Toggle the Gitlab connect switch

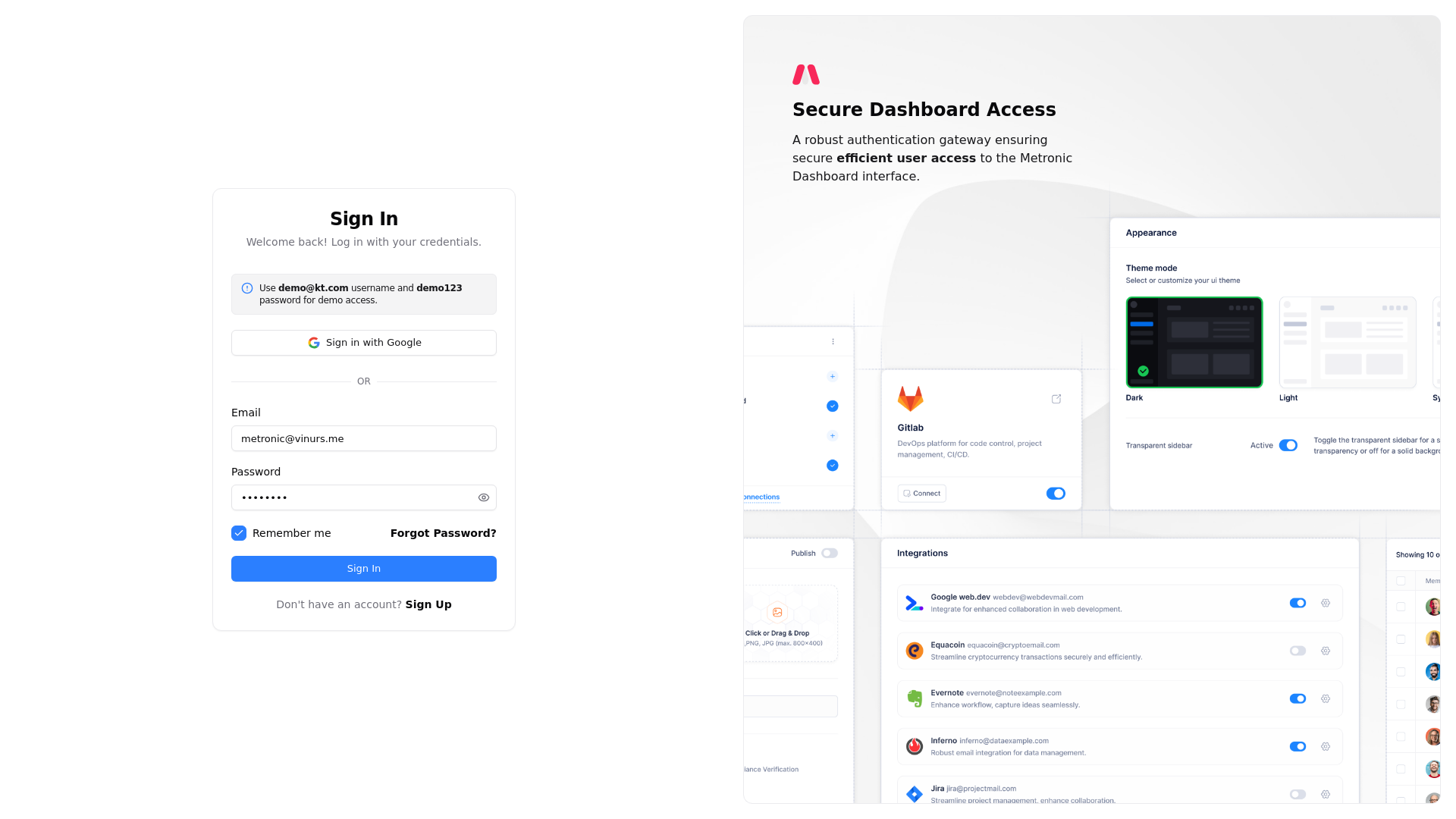(x=1056, y=494)
